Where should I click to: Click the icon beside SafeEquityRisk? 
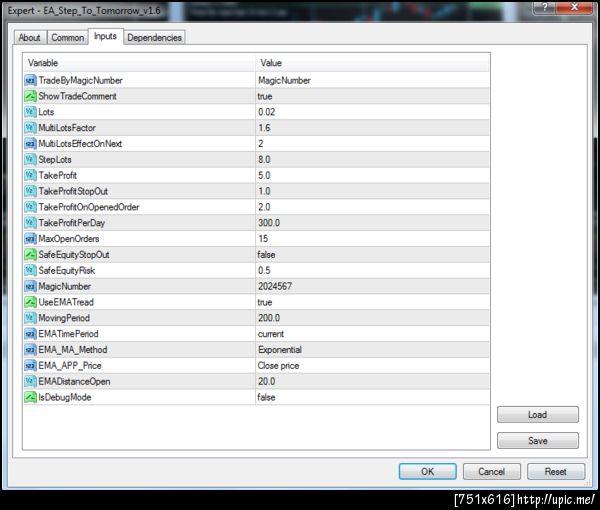(x=30, y=270)
